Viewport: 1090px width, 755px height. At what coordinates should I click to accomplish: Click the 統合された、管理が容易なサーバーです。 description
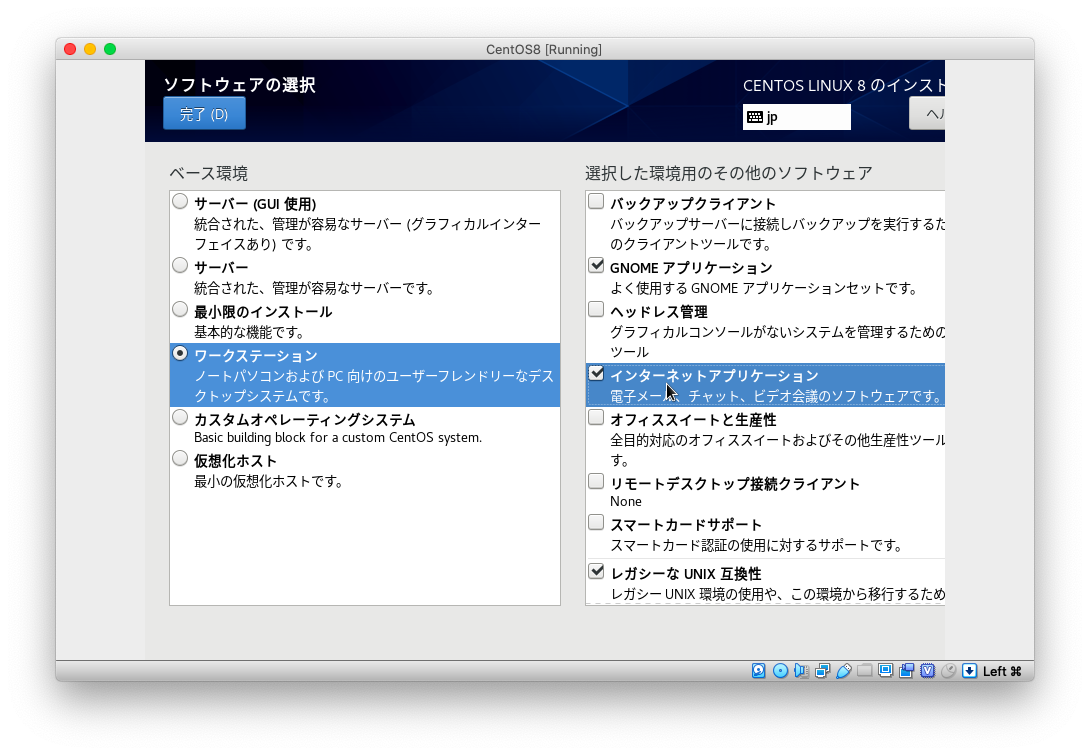click(314, 288)
